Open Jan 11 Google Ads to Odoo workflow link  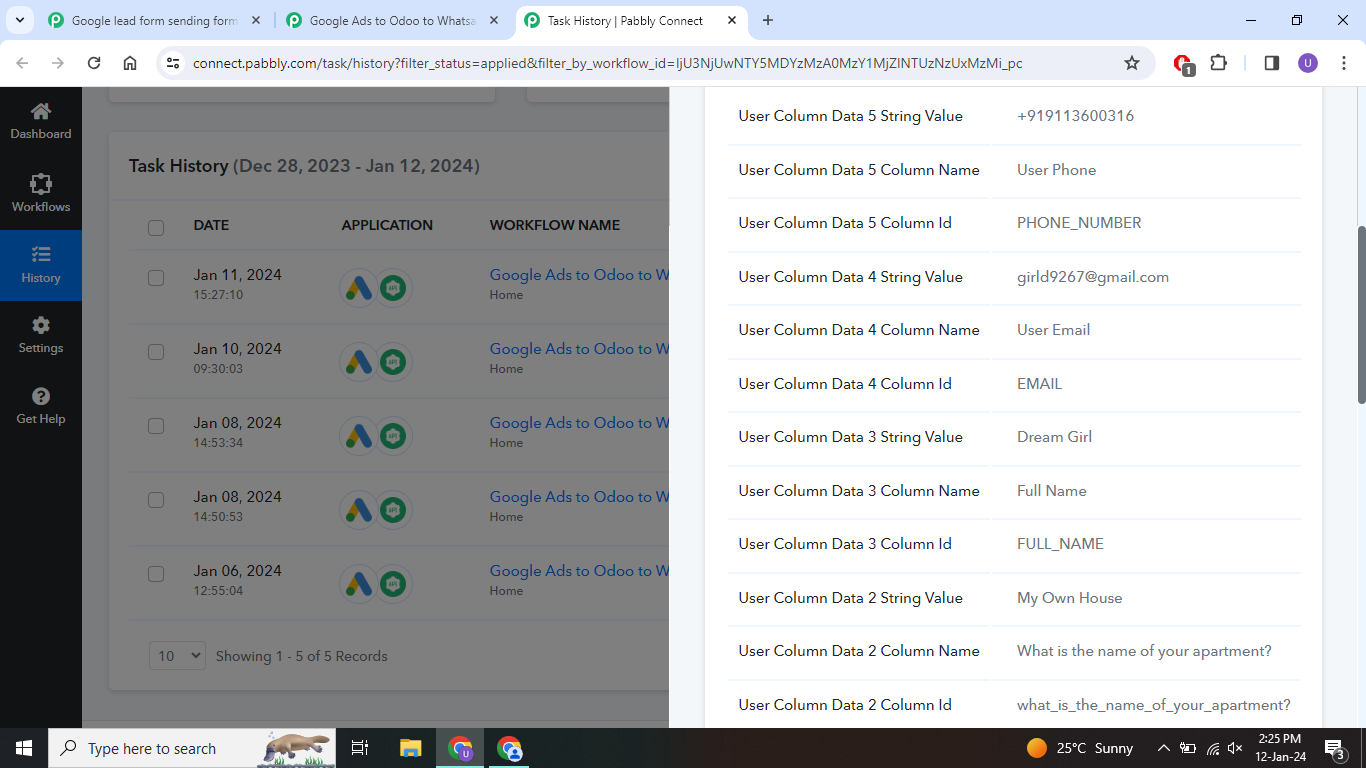tap(579, 275)
